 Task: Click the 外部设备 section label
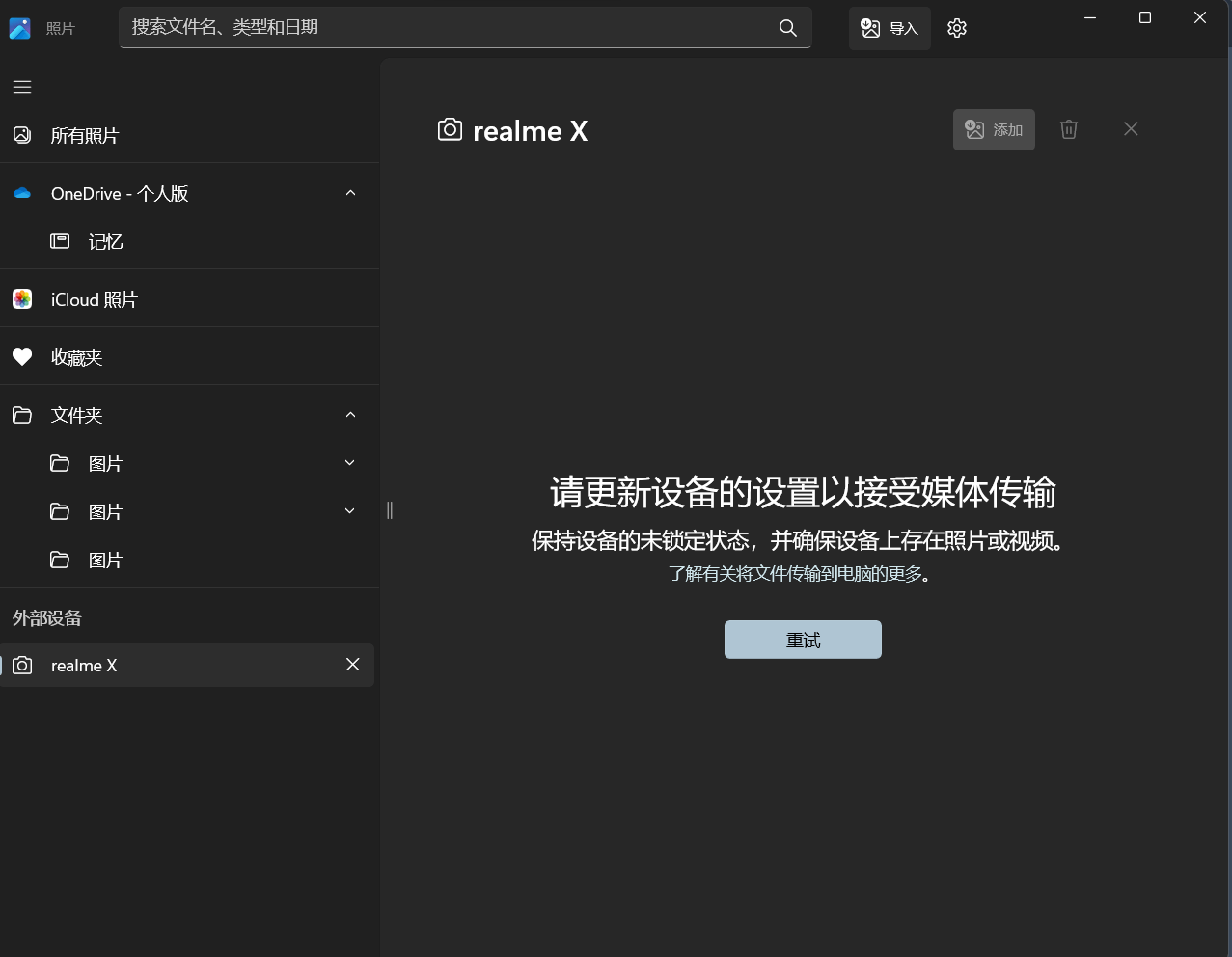(47, 618)
